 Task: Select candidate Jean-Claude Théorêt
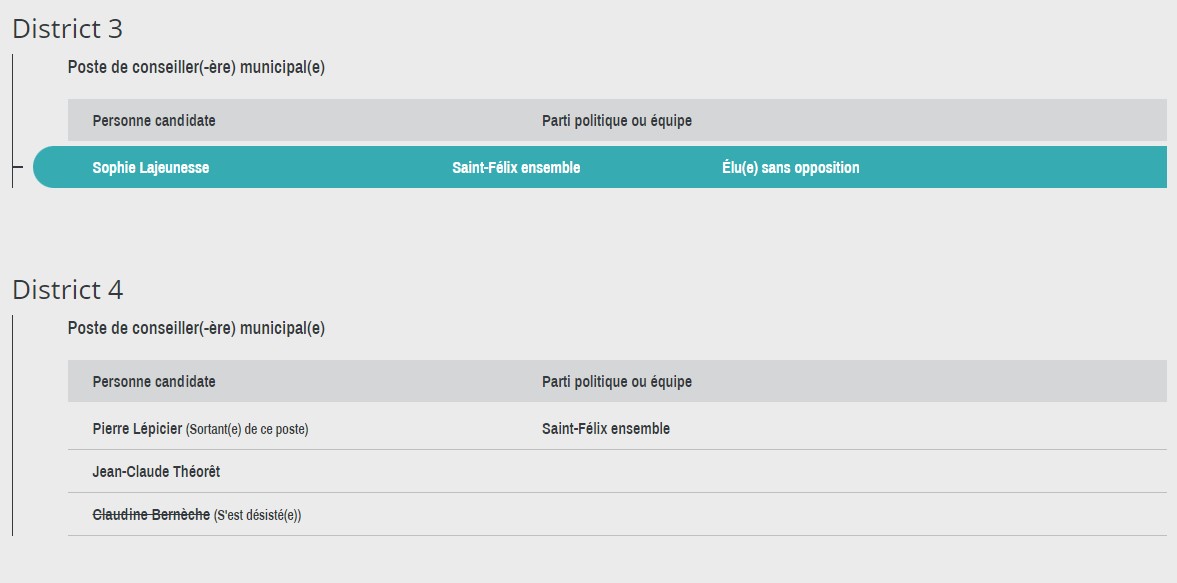156,471
